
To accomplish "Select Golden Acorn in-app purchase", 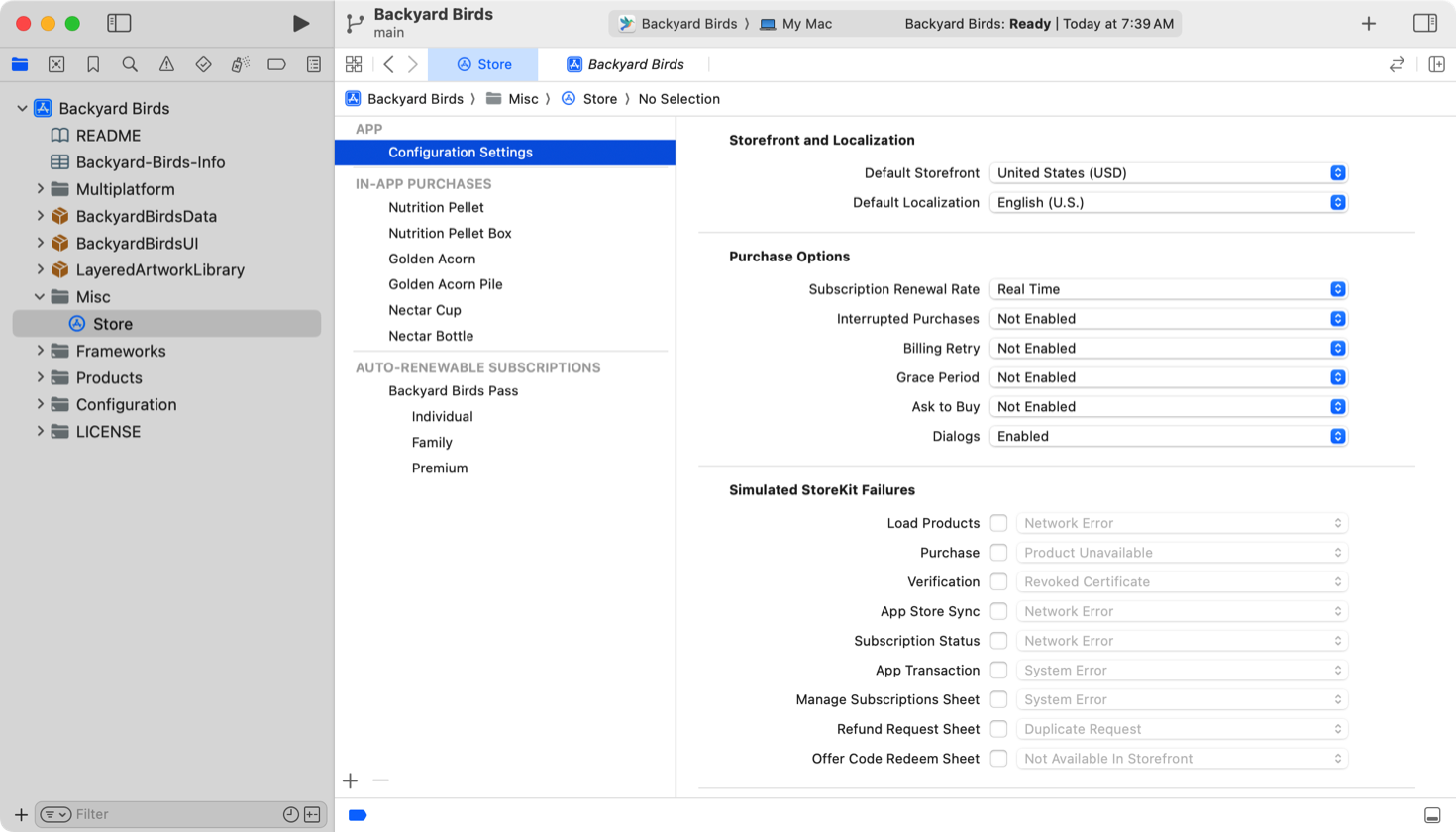I will click(x=432, y=259).
